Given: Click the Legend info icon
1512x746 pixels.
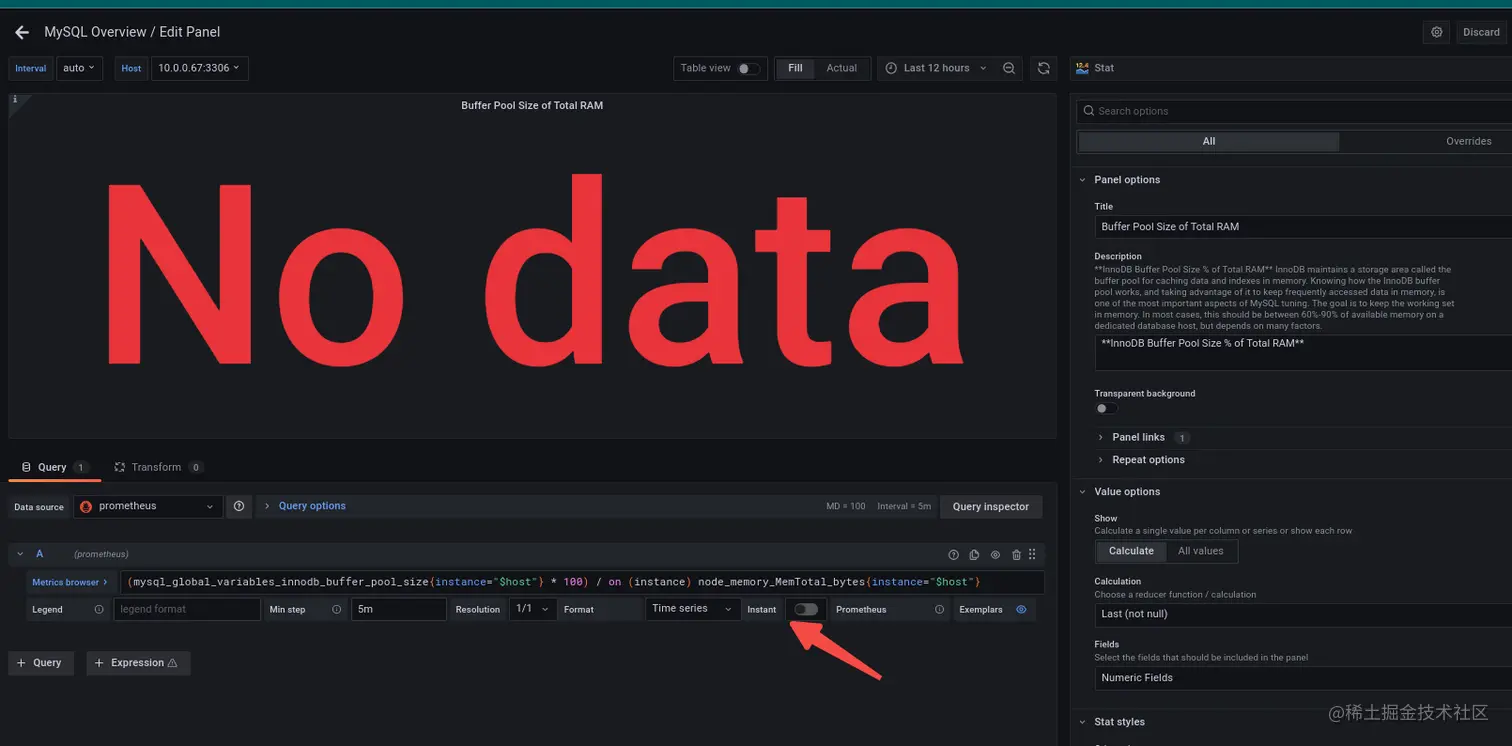Looking at the screenshot, I should coord(99,609).
